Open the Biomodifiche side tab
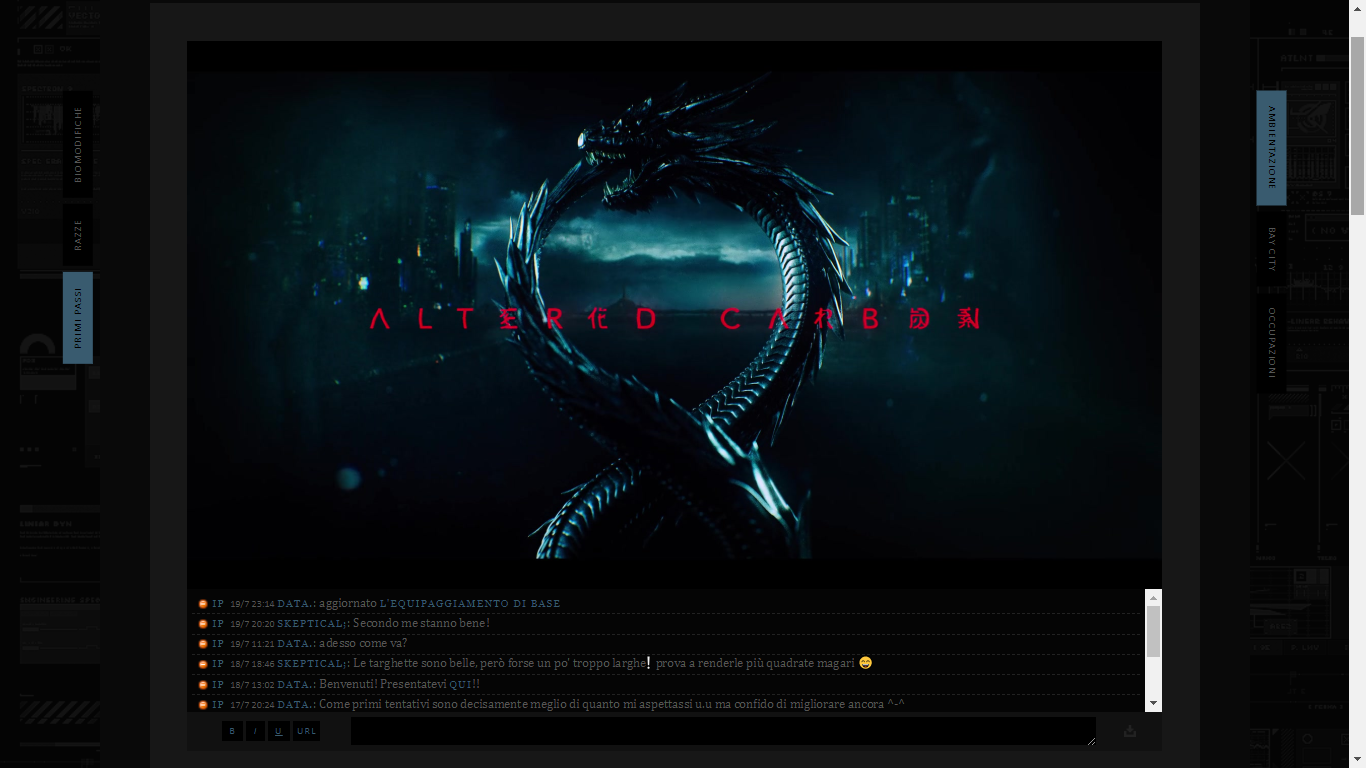Image resolution: width=1366 pixels, height=768 pixels. point(78,144)
